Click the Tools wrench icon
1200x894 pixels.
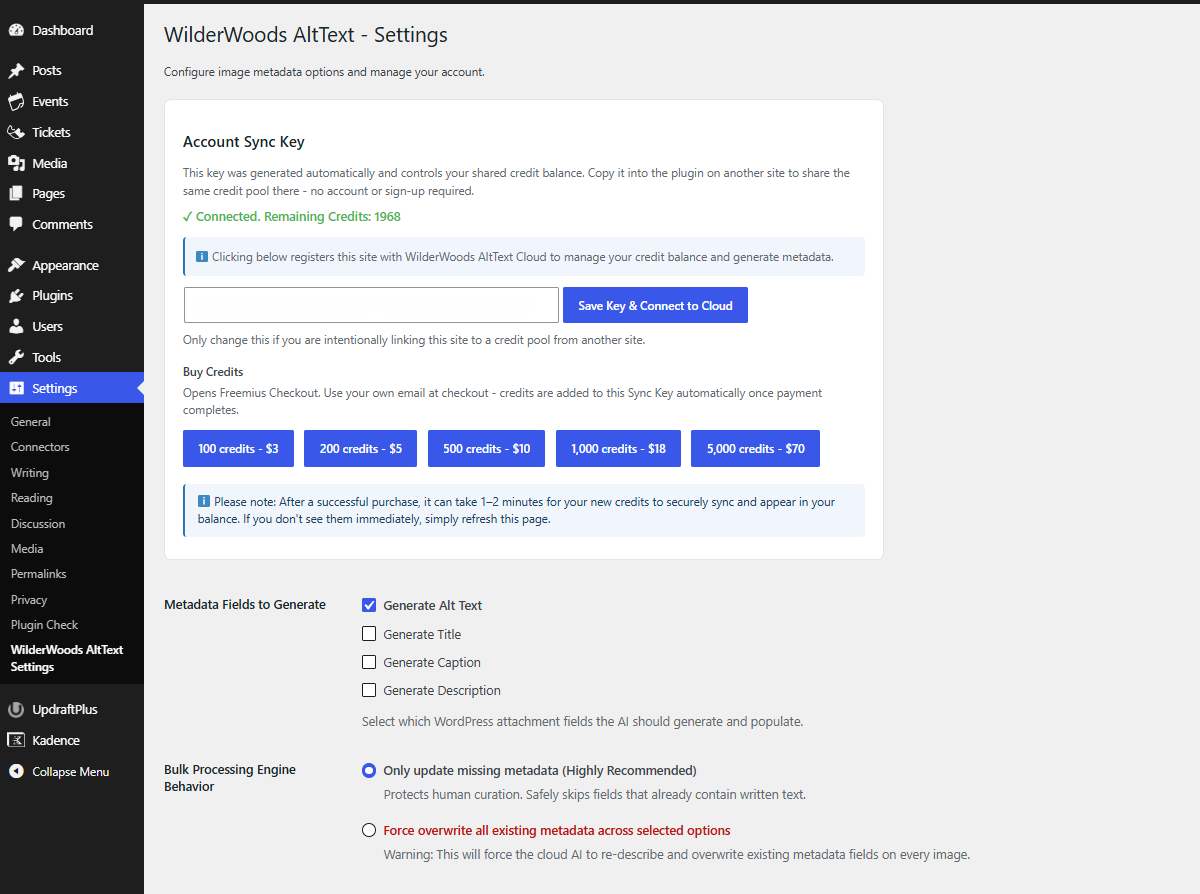coord(16,357)
